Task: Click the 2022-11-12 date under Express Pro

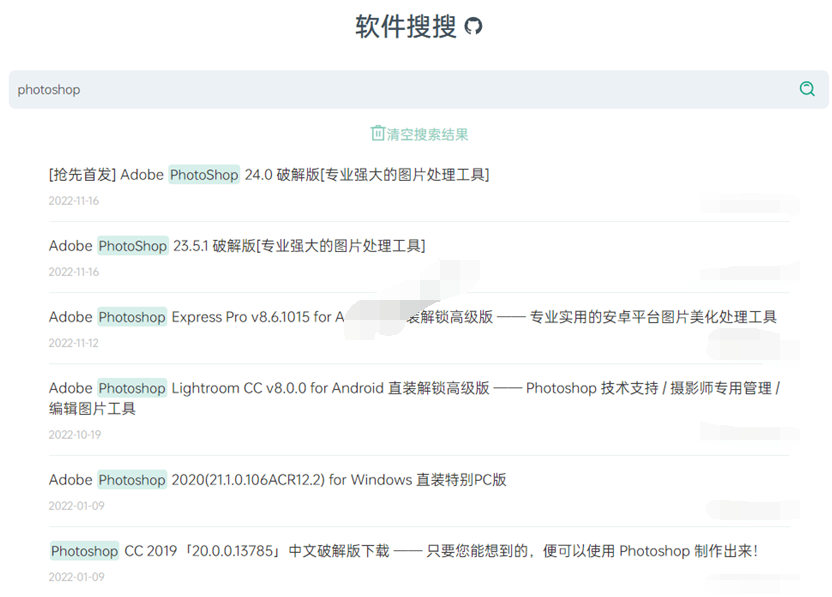Action: point(74,343)
